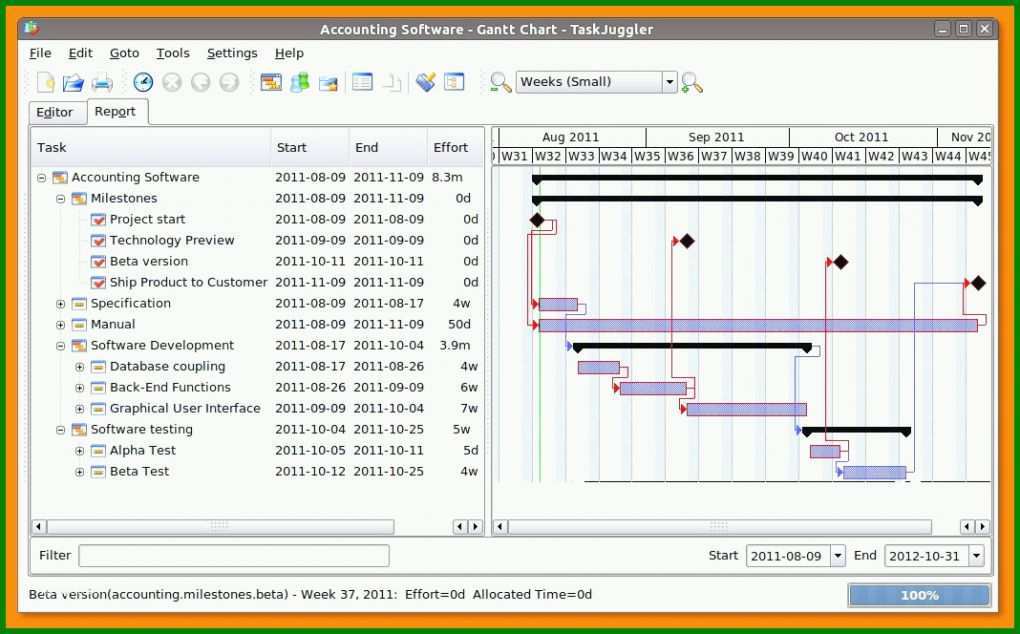Collapse the Software Development group
The height and width of the screenshot is (634, 1020).
60,346
